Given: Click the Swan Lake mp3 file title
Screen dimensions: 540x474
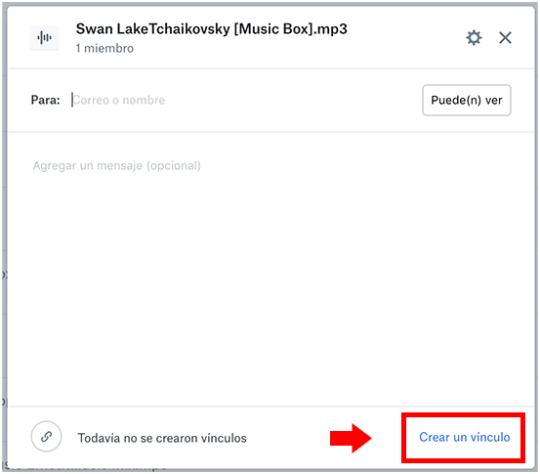Looking at the screenshot, I should click(x=211, y=29).
